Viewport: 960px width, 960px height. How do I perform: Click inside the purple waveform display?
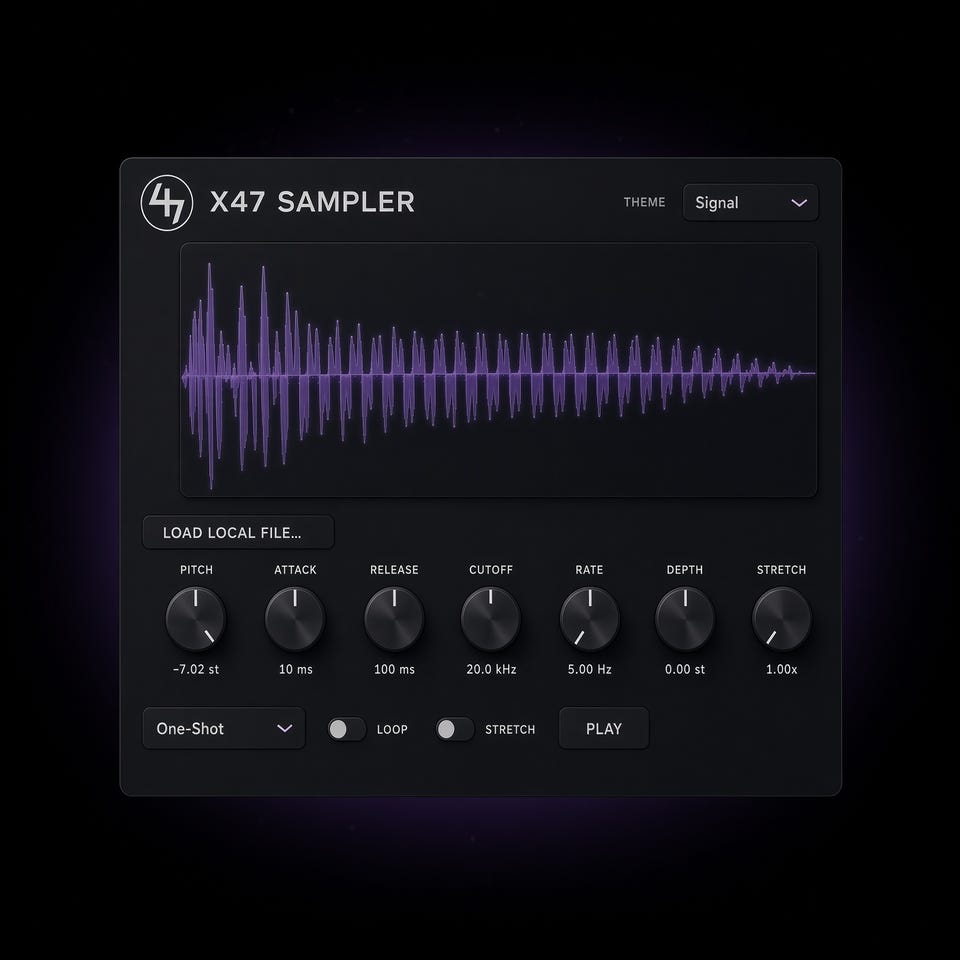pyautogui.click(x=498, y=370)
